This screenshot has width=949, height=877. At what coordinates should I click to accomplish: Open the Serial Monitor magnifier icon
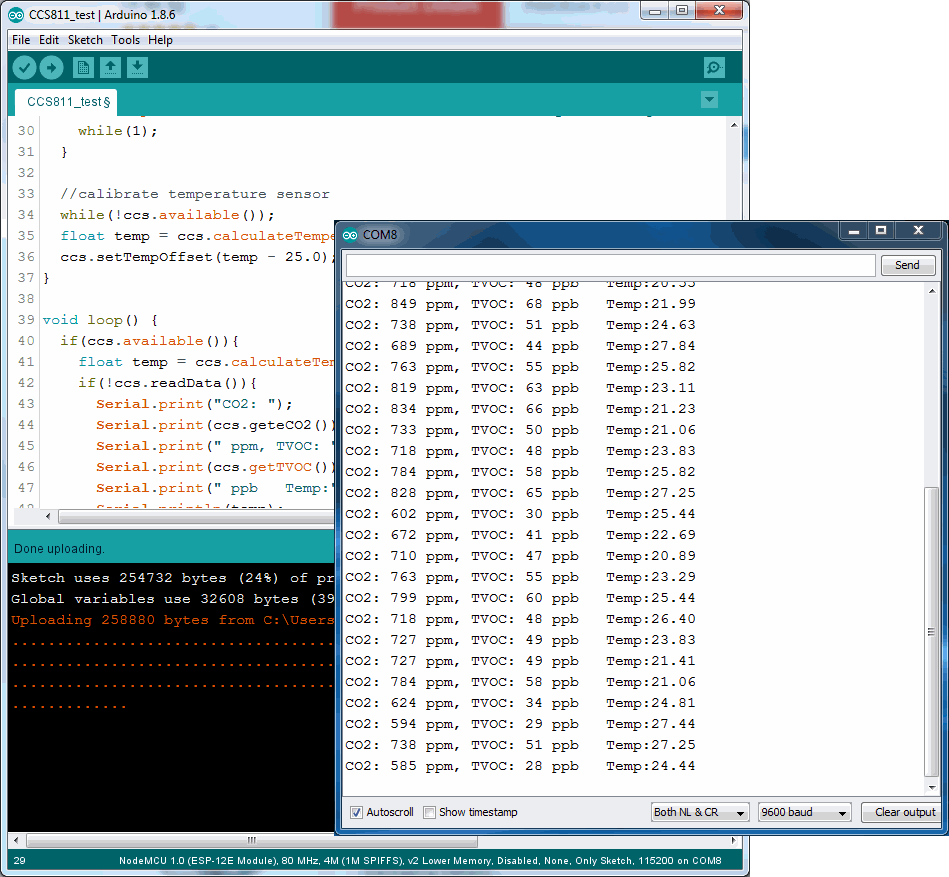pyautogui.click(x=714, y=68)
